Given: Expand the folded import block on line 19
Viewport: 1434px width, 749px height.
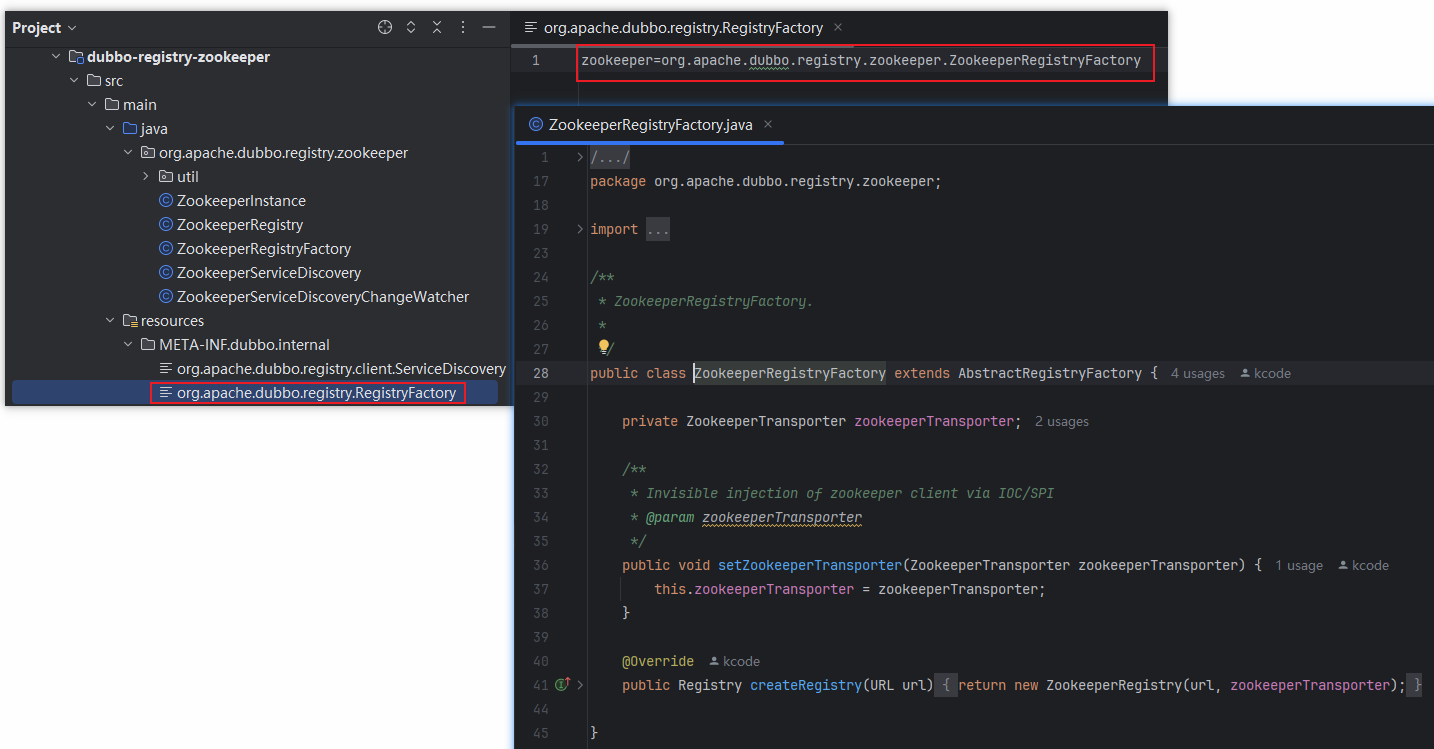Looking at the screenshot, I should (580, 229).
